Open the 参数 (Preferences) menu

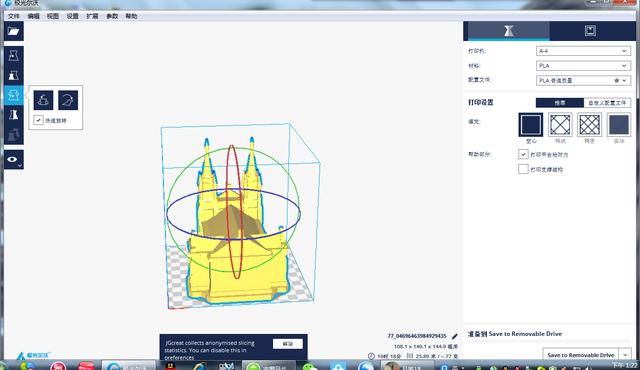coord(112,16)
